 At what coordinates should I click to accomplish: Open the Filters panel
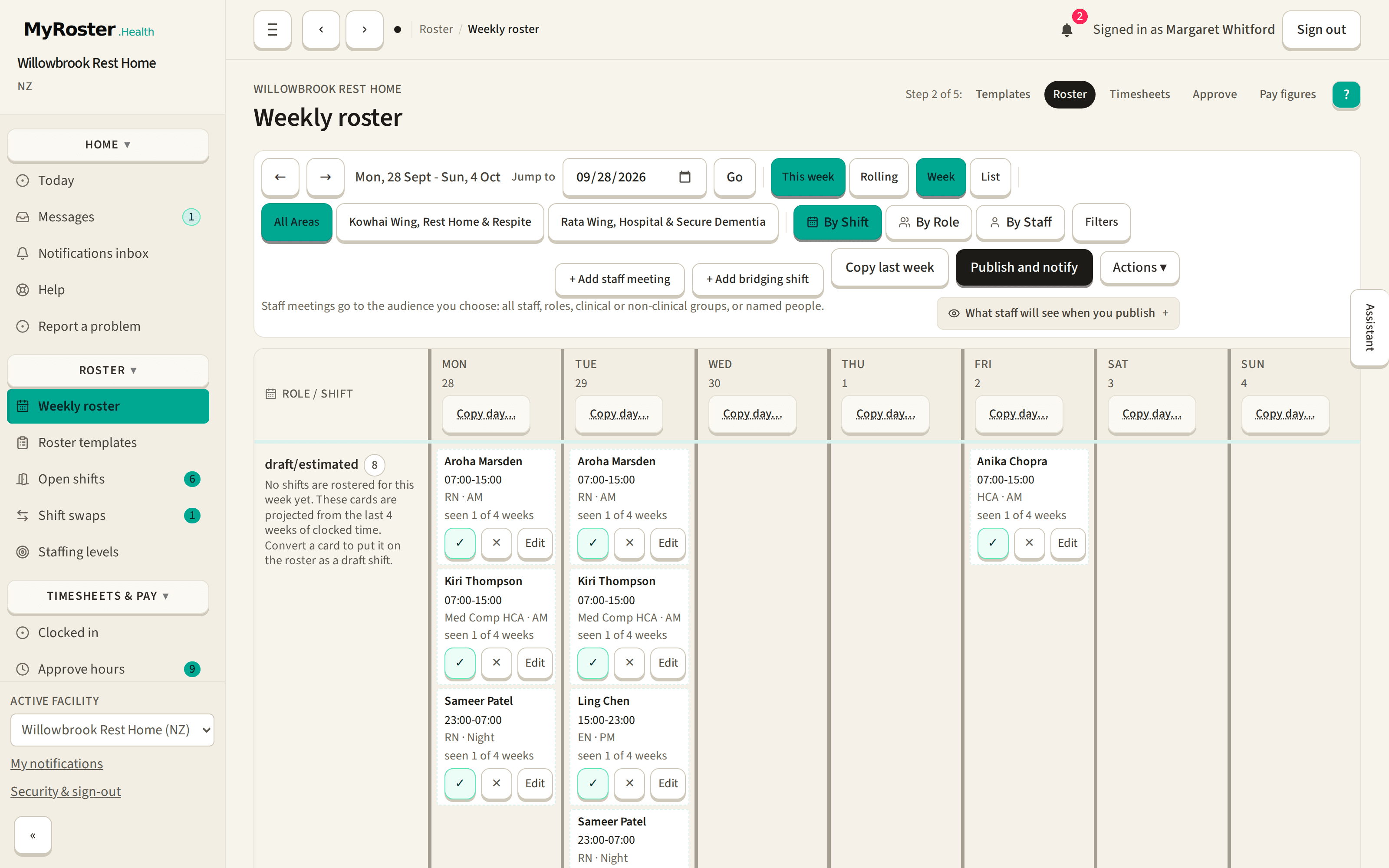click(1102, 222)
